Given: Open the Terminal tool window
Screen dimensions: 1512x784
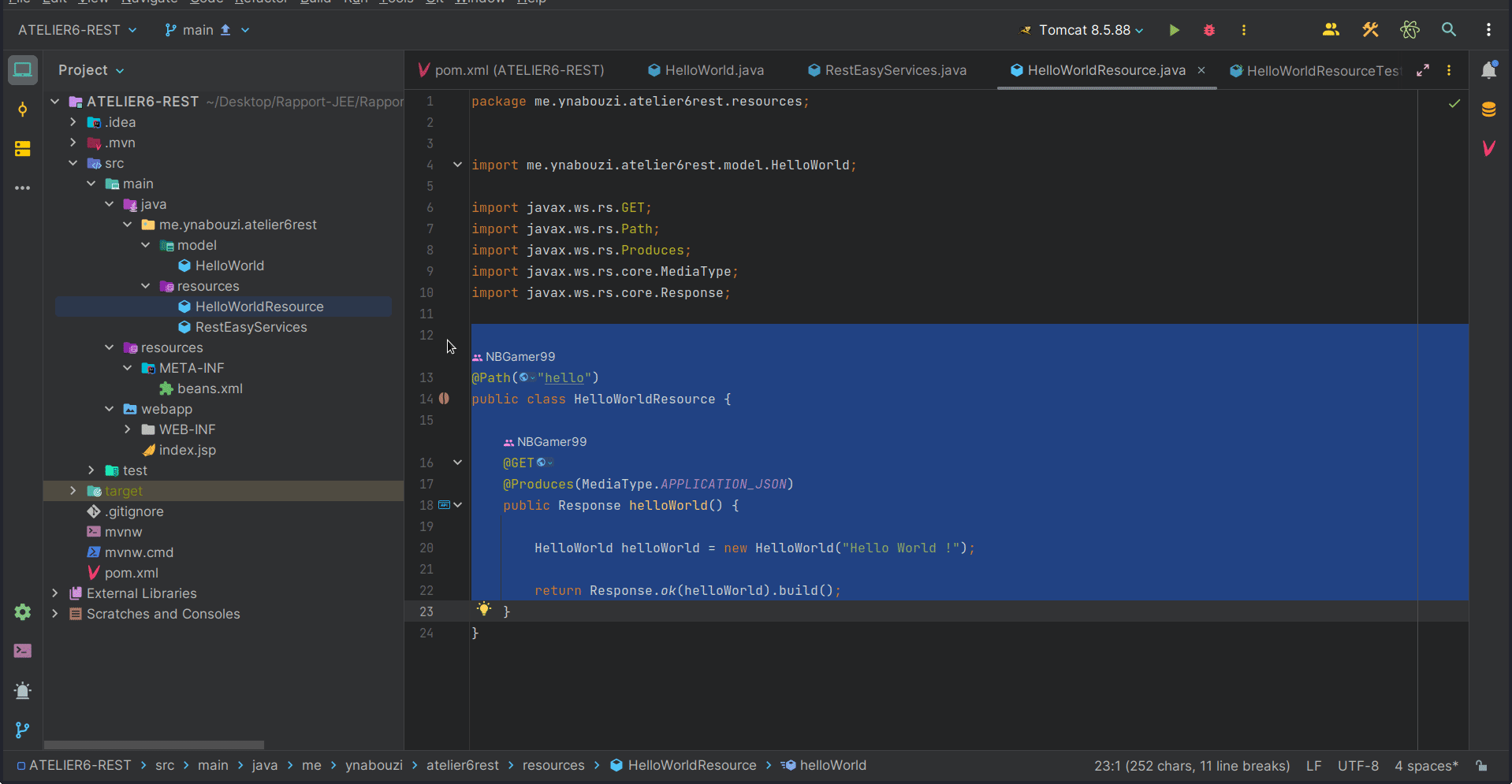Looking at the screenshot, I should (x=22, y=651).
